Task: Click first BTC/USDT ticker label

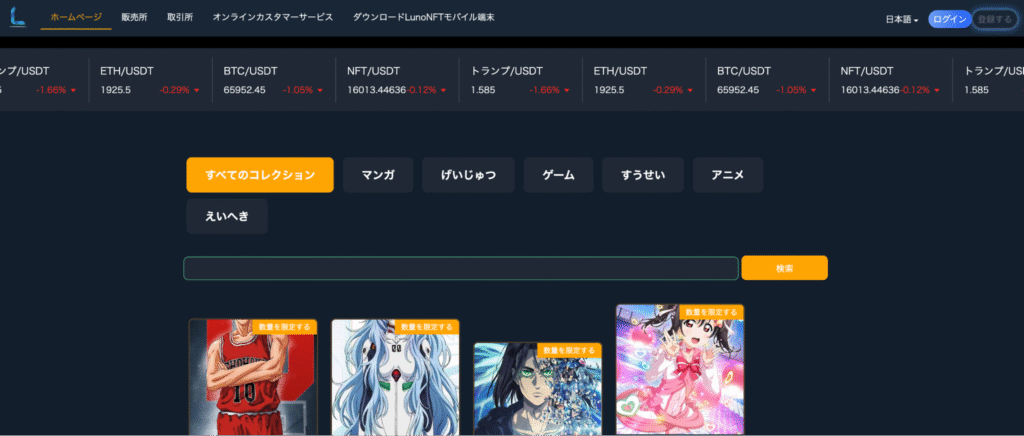Action: (250, 70)
